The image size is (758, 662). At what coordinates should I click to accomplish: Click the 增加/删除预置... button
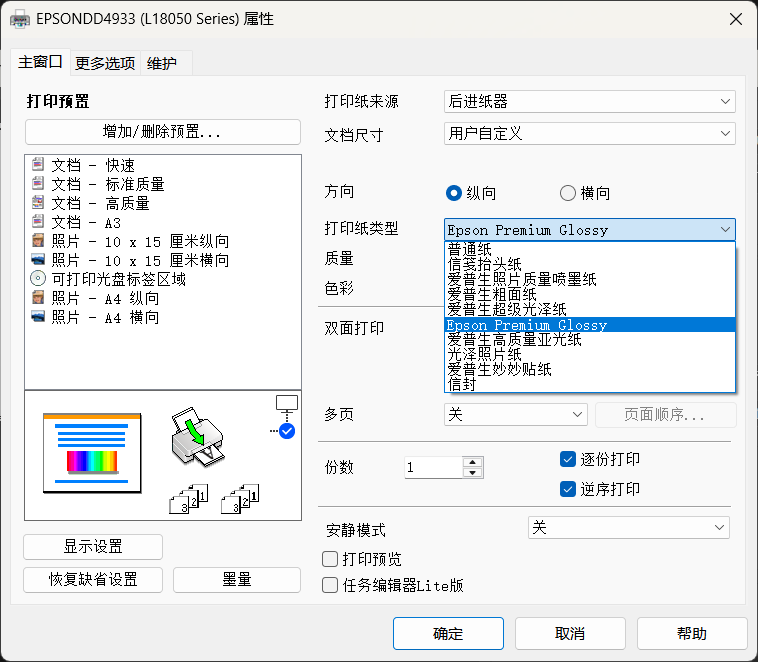pyautogui.click(x=162, y=132)
